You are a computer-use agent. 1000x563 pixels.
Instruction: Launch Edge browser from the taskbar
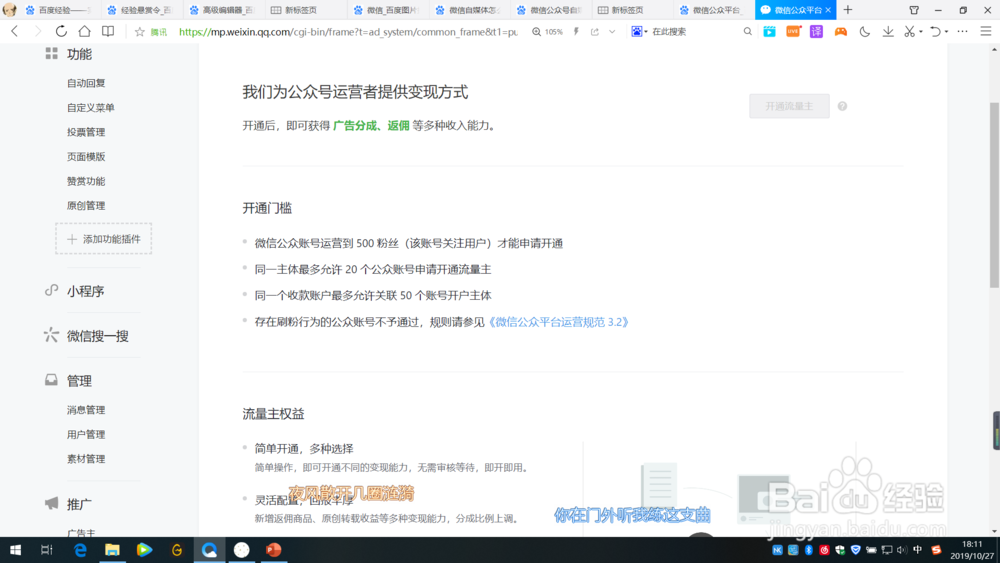pyautogui.click(x=80, y=550)
